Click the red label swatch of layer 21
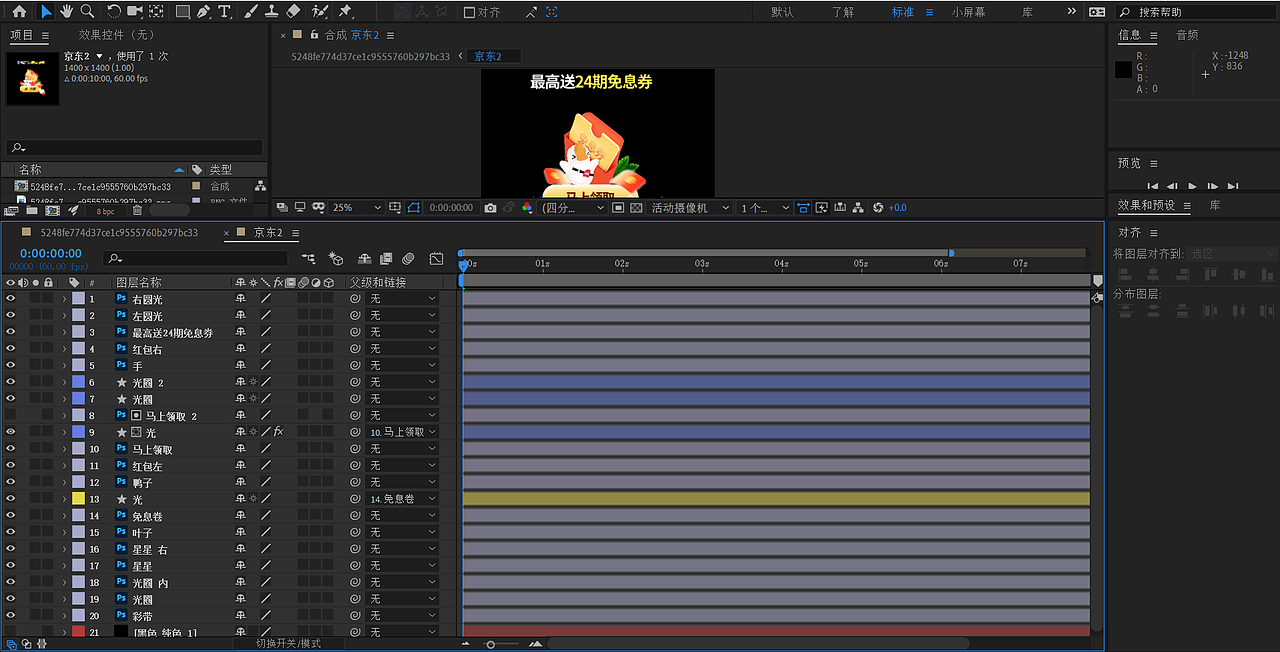 pyautogui.click(x=78, y=632)
